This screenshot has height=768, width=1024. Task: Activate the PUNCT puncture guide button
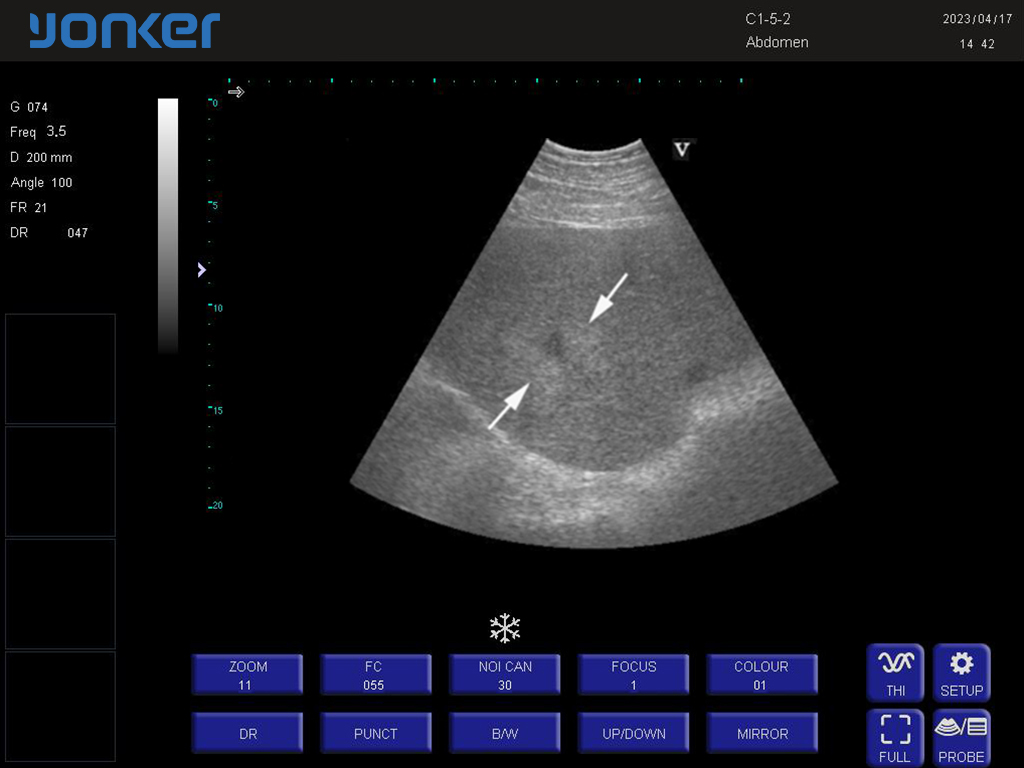(x=375, y=733)
